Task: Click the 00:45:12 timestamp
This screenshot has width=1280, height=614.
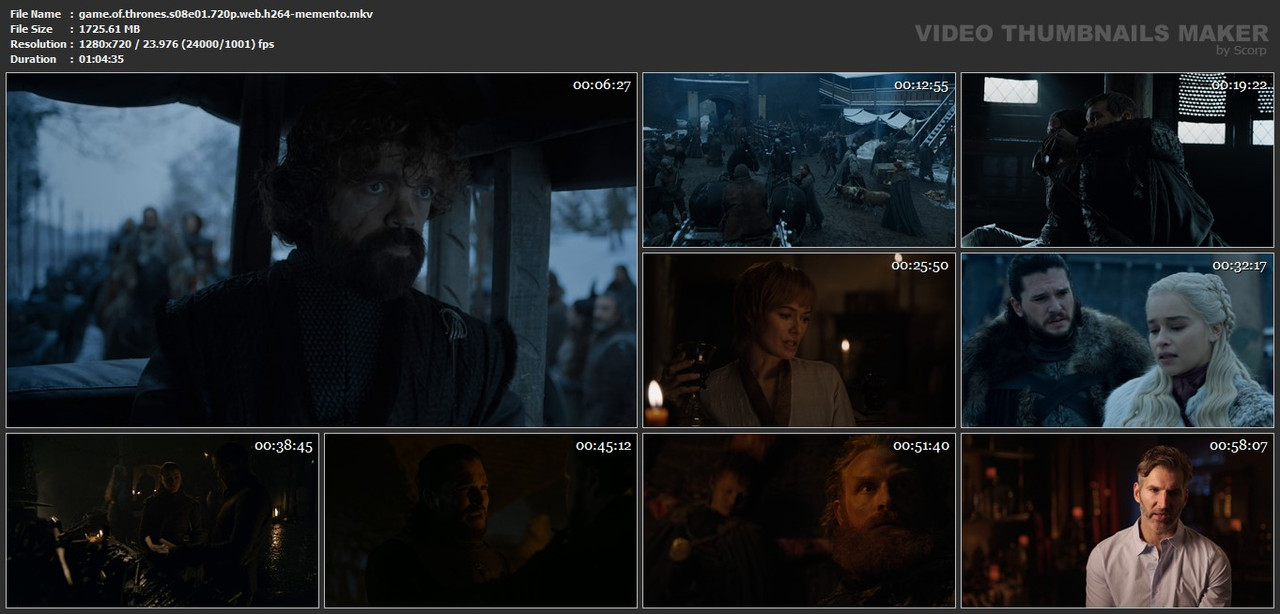Action: click(603, 446)
